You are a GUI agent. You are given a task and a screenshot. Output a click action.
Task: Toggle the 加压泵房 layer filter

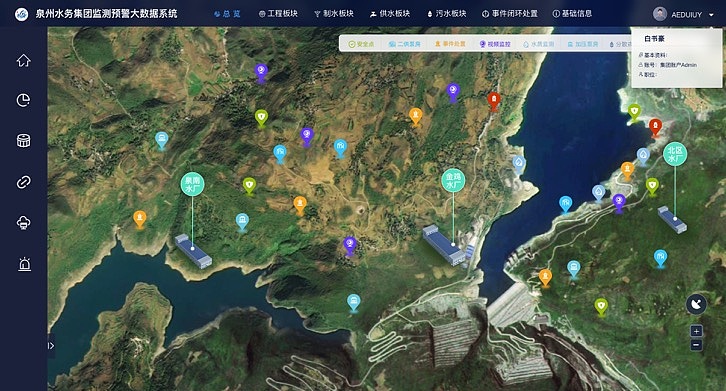(x=583, y=44)
